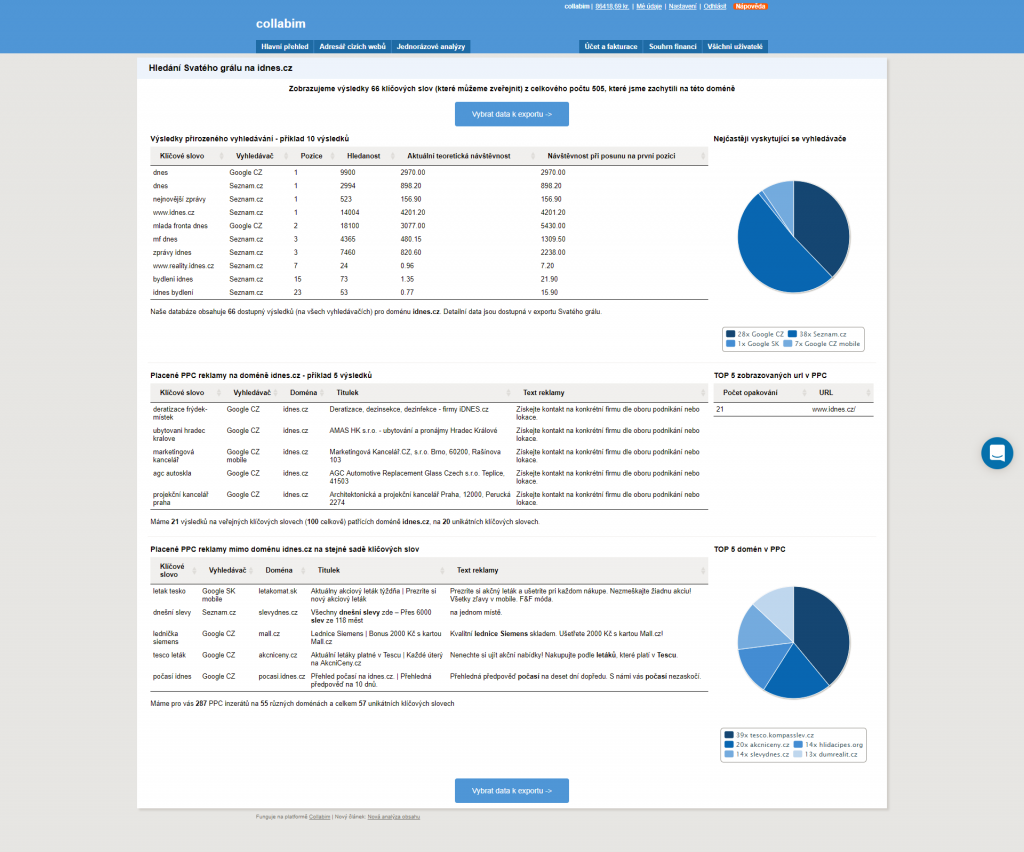Click the collabim logo in header
The height and width of the screenshot is (852, 1024).
click(x=280, y=23)
